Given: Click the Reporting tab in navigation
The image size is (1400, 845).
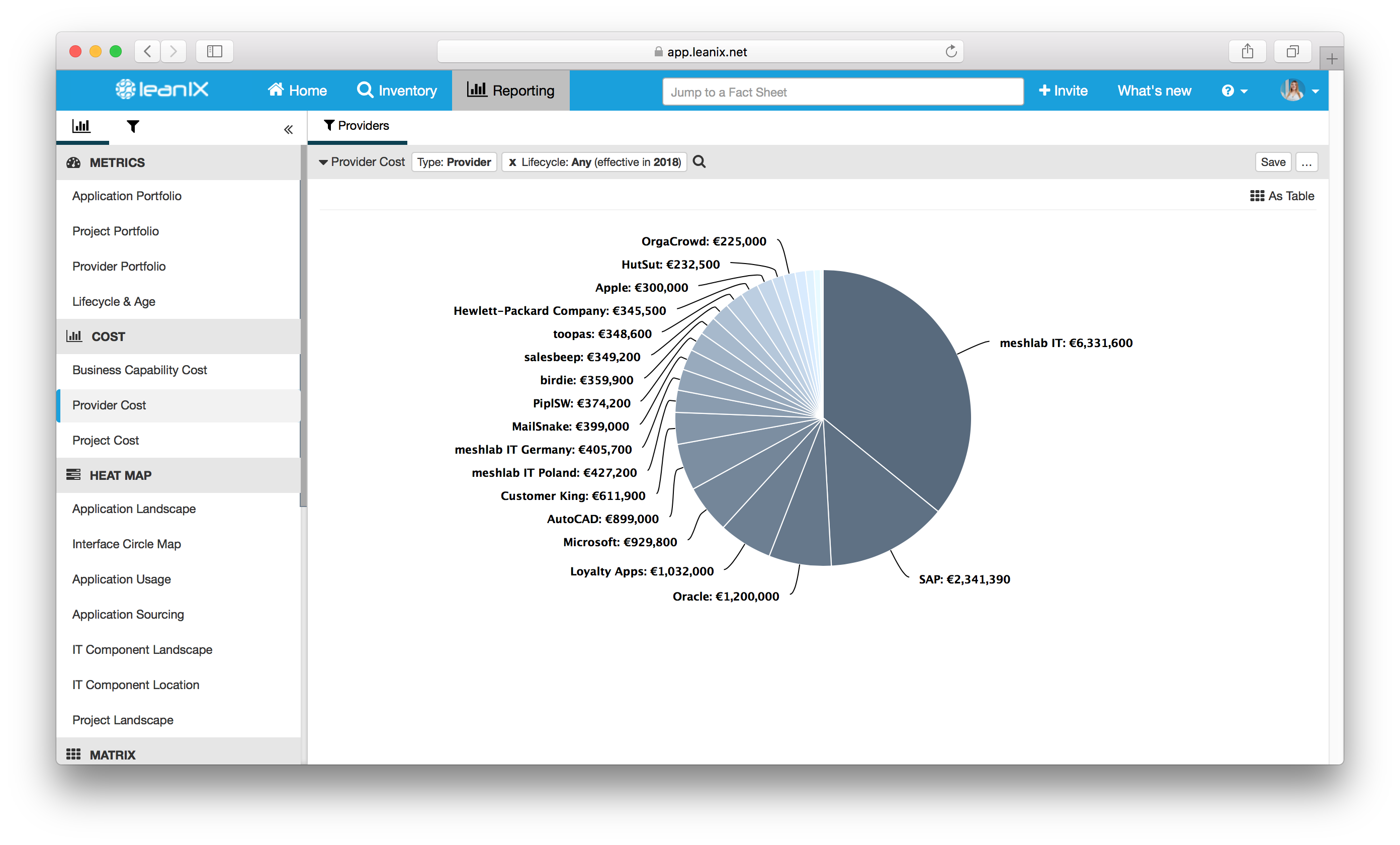Looking at the screenshot, I should point(511,90).
